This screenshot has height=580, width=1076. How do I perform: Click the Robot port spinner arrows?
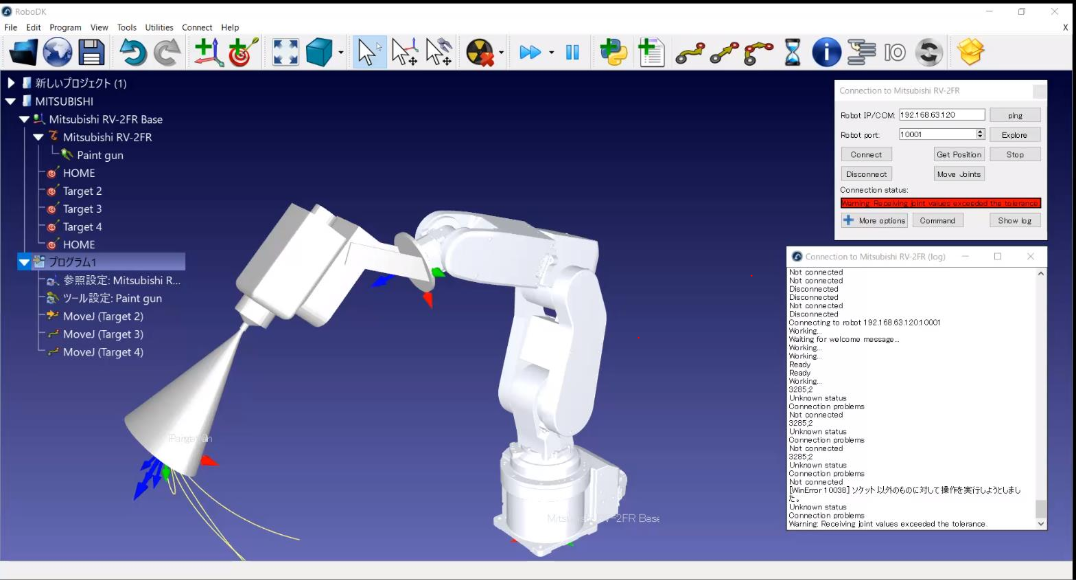point(980,134)
